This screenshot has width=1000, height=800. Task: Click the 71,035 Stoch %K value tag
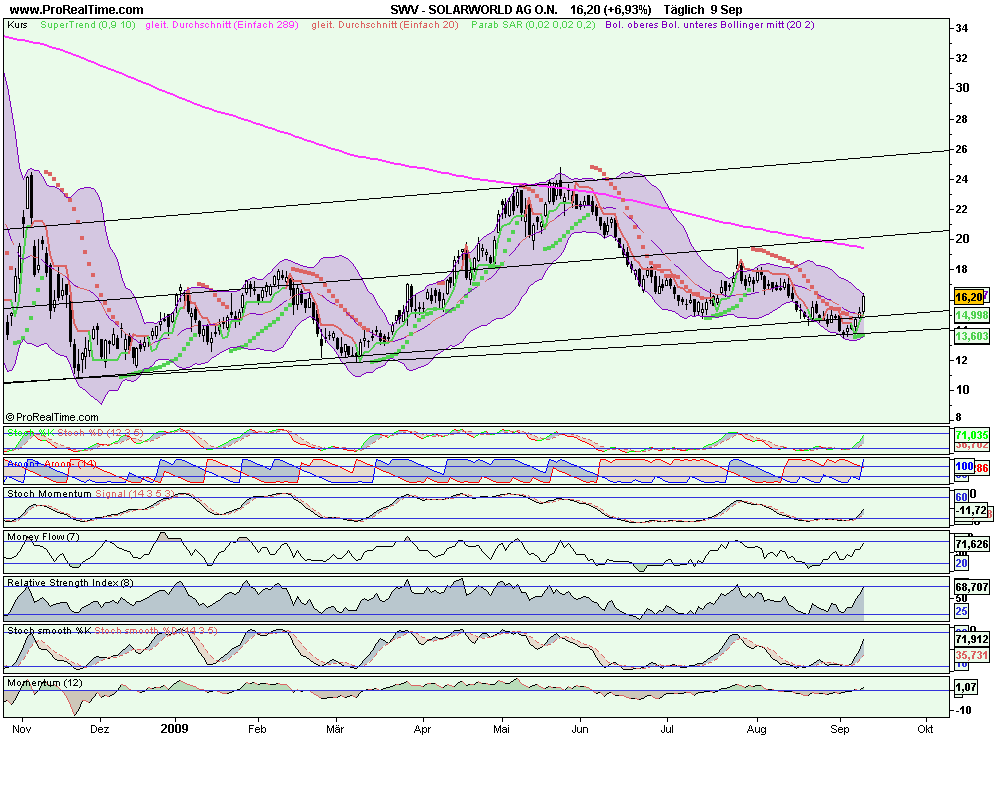(x=971, y=435)
